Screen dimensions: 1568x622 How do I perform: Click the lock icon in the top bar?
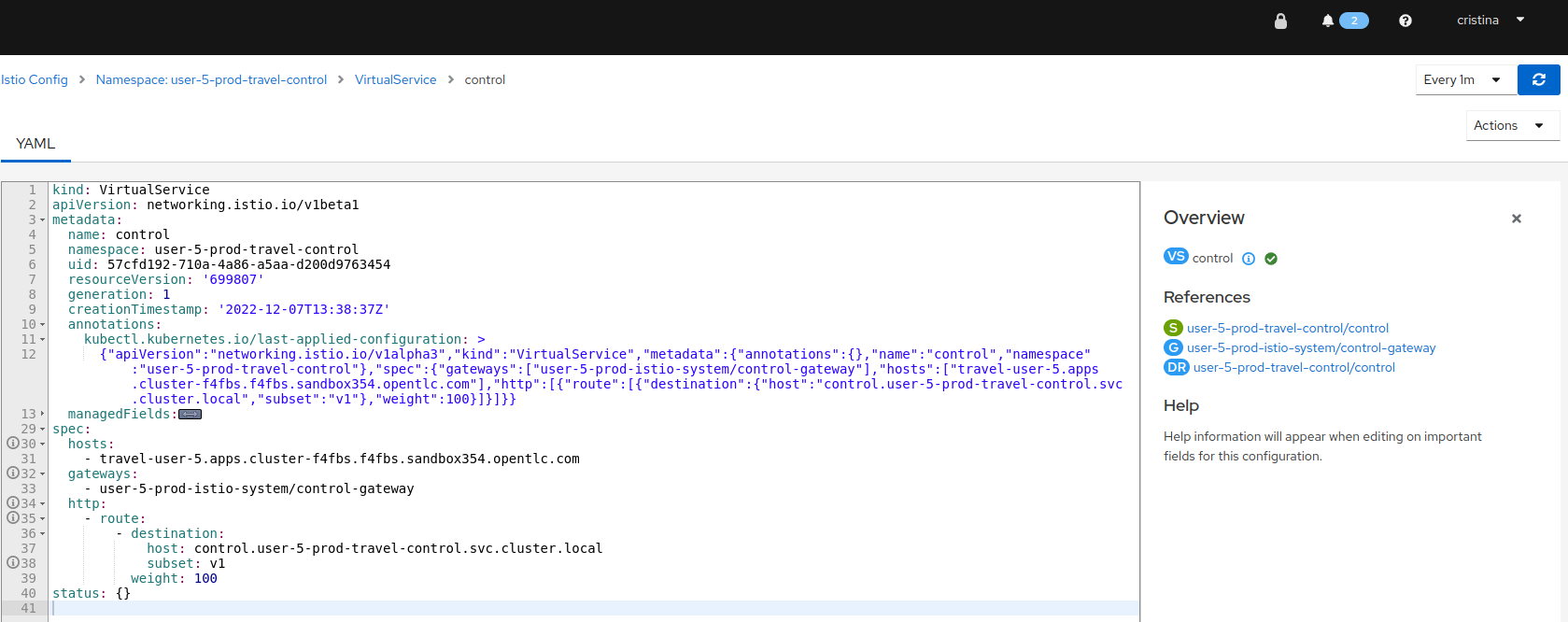coord(1280,21)
